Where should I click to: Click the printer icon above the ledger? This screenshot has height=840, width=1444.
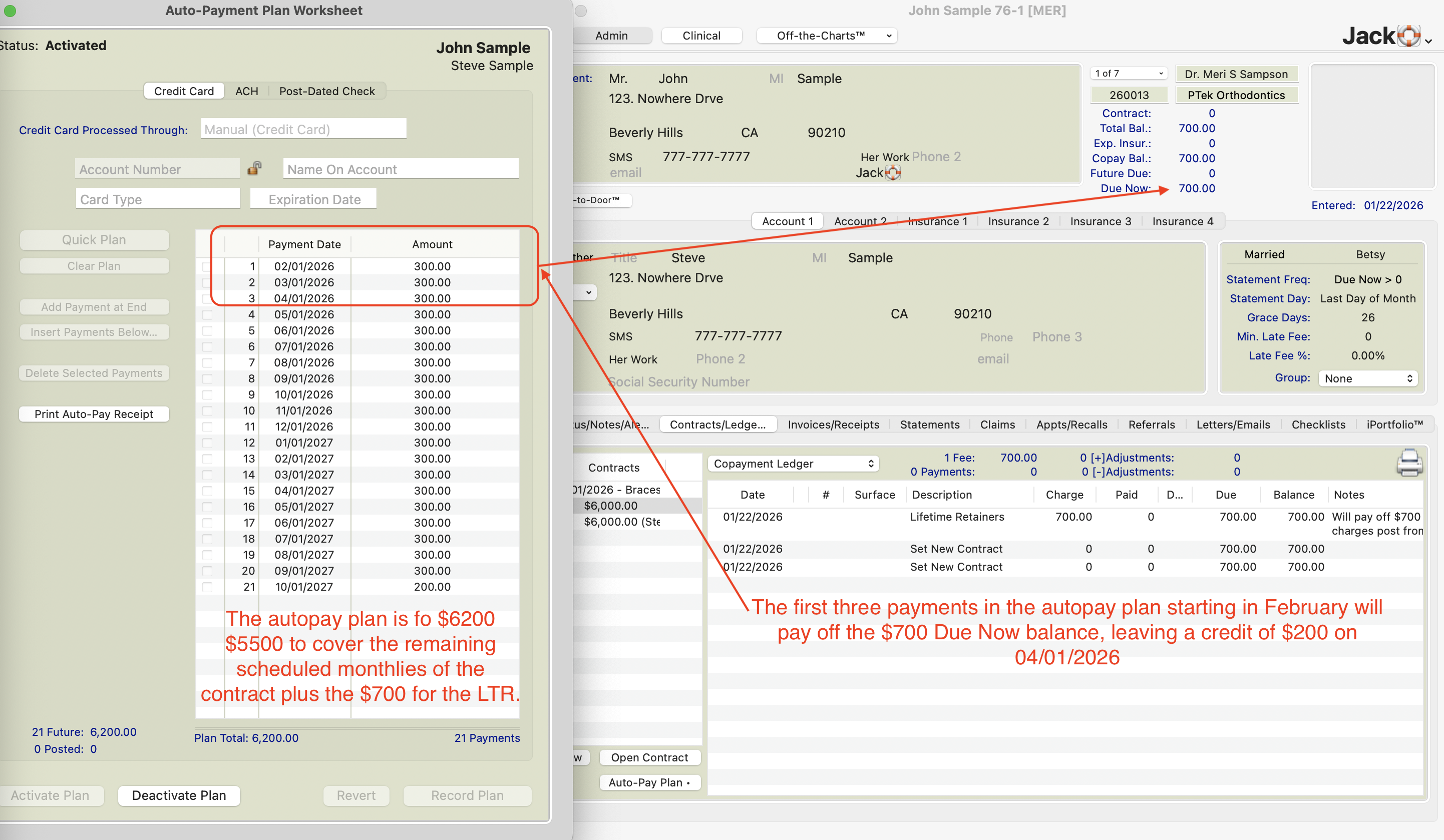1409,463
